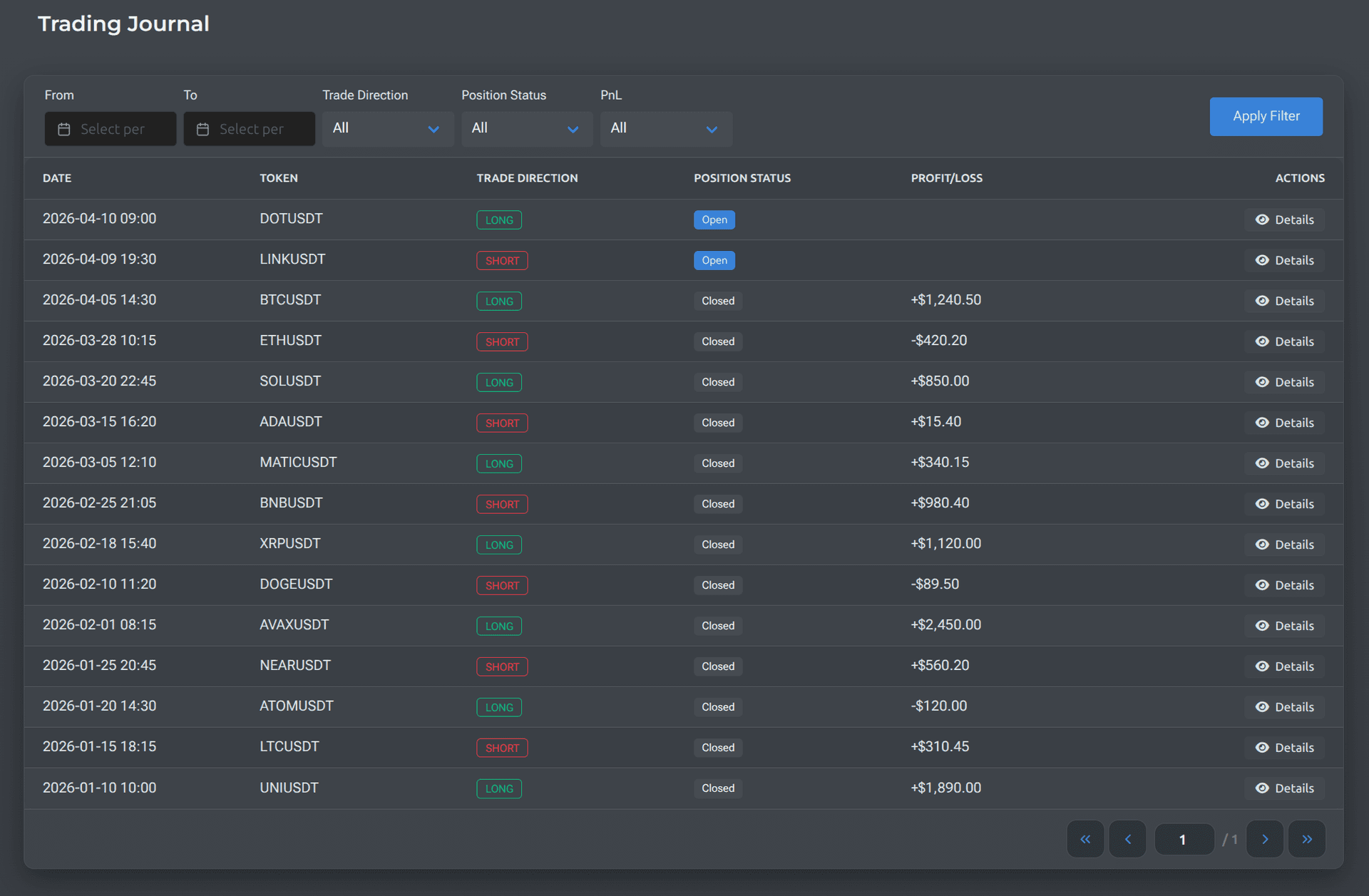Open Details for MATICUSDT trade
Viewport: 1369px width, 896px height.
point(1285,463)
